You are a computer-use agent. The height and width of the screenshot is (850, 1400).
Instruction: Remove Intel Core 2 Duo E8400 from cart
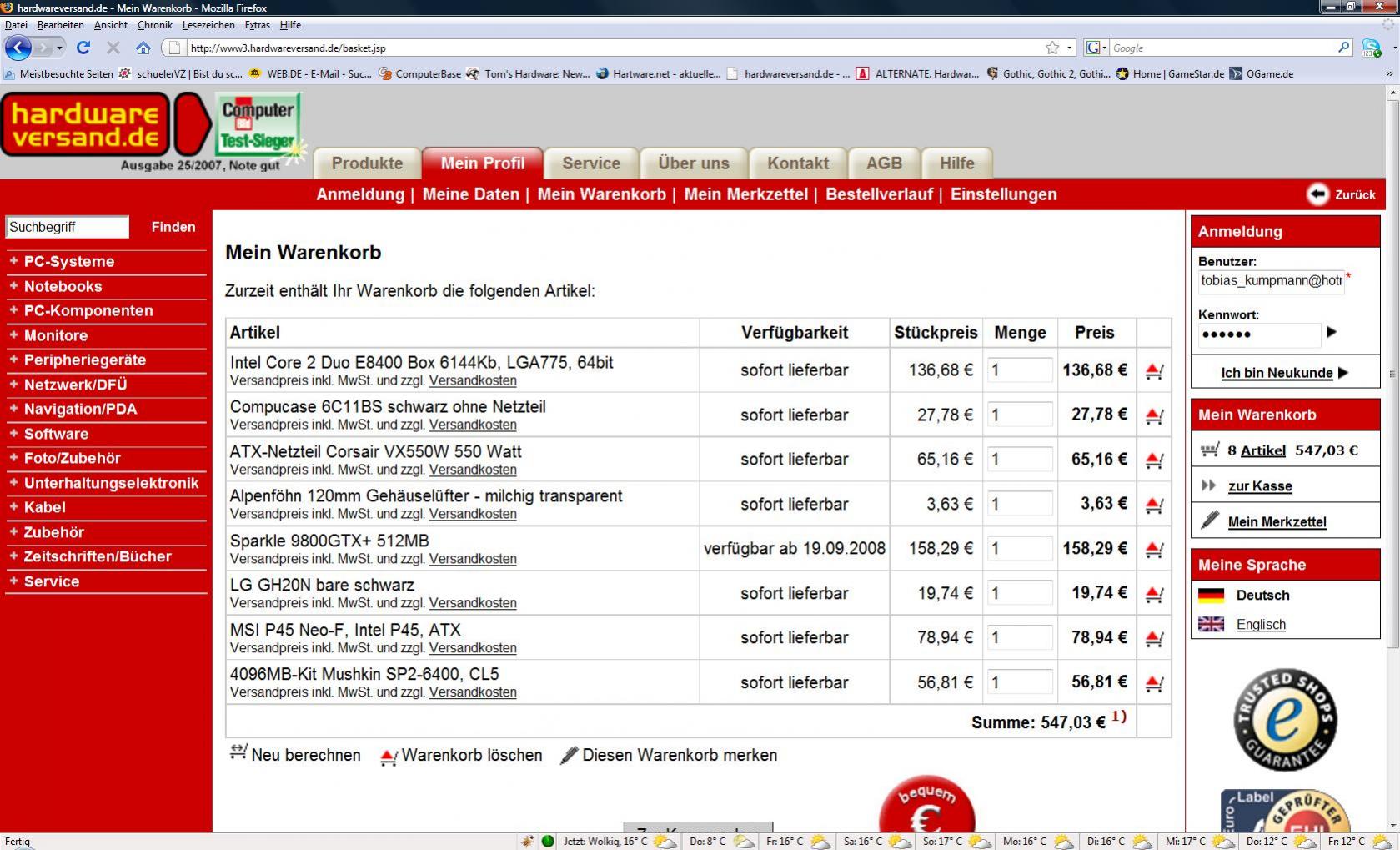[x=1154, y=371]
